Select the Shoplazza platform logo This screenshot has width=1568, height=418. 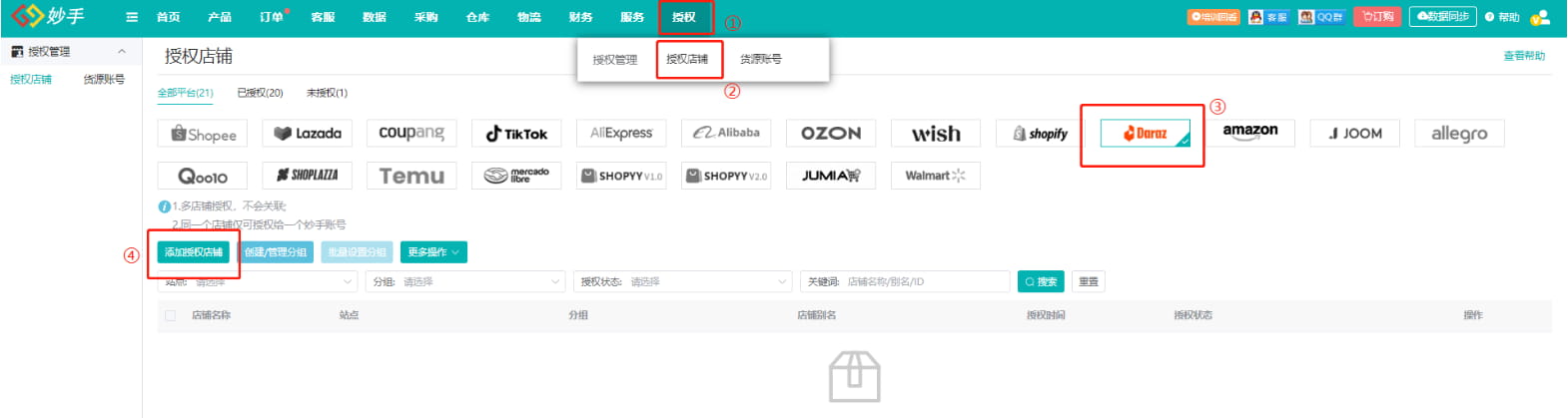308,176
